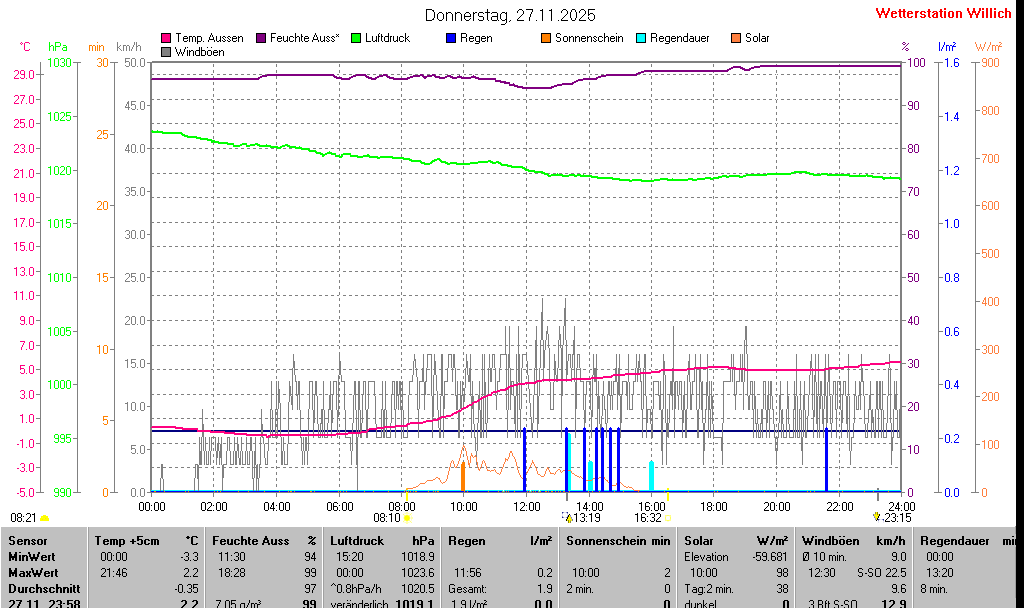
Task: Click the moon marker labeled 13:19
Action: 568,518
